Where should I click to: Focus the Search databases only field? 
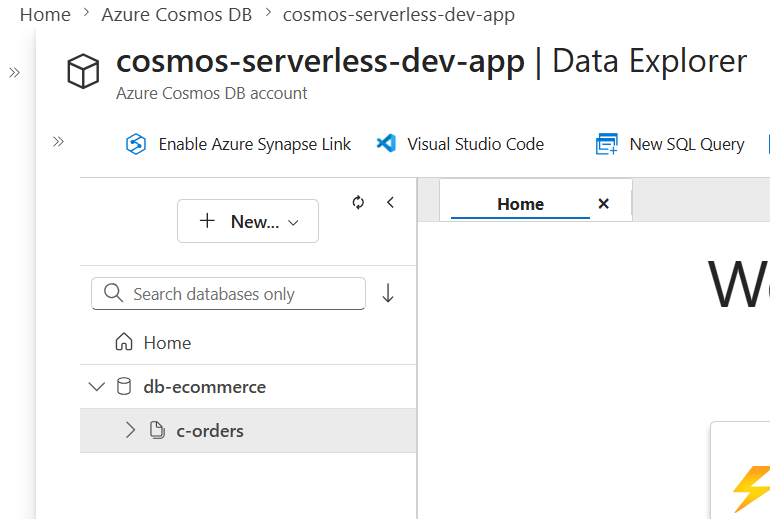point(228,294)
